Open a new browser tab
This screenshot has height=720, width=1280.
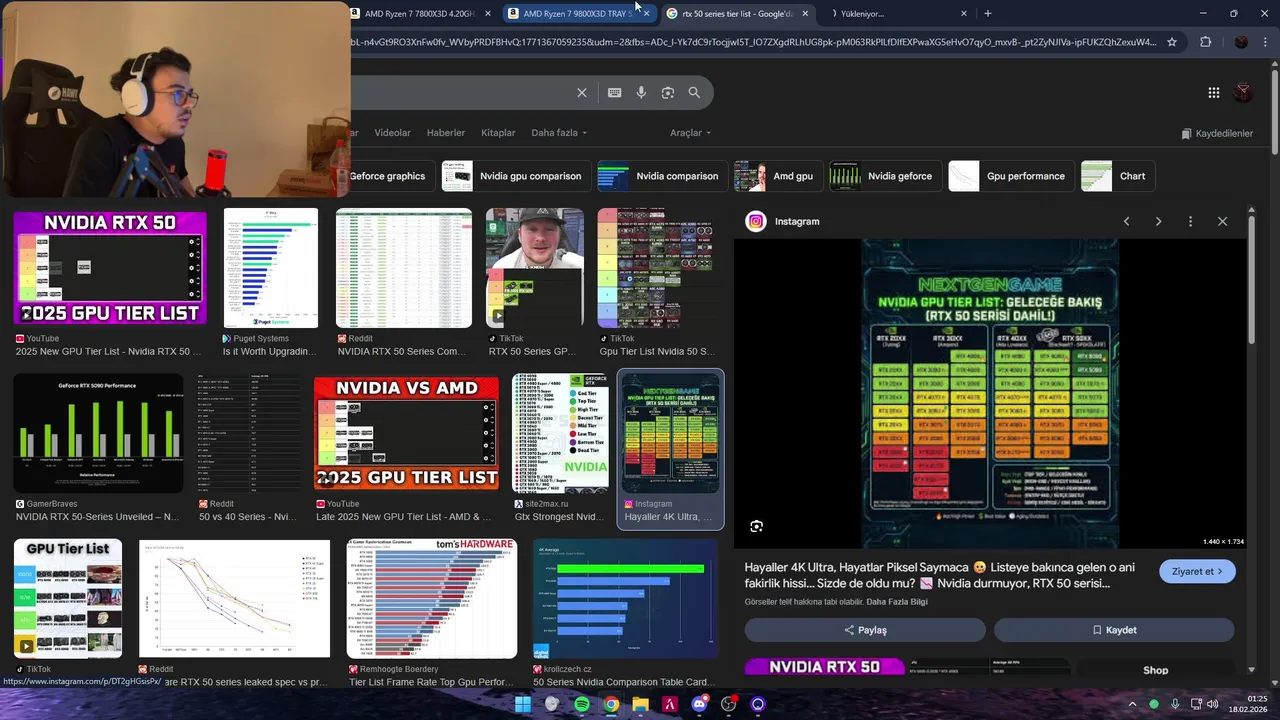tap(988, 13)
